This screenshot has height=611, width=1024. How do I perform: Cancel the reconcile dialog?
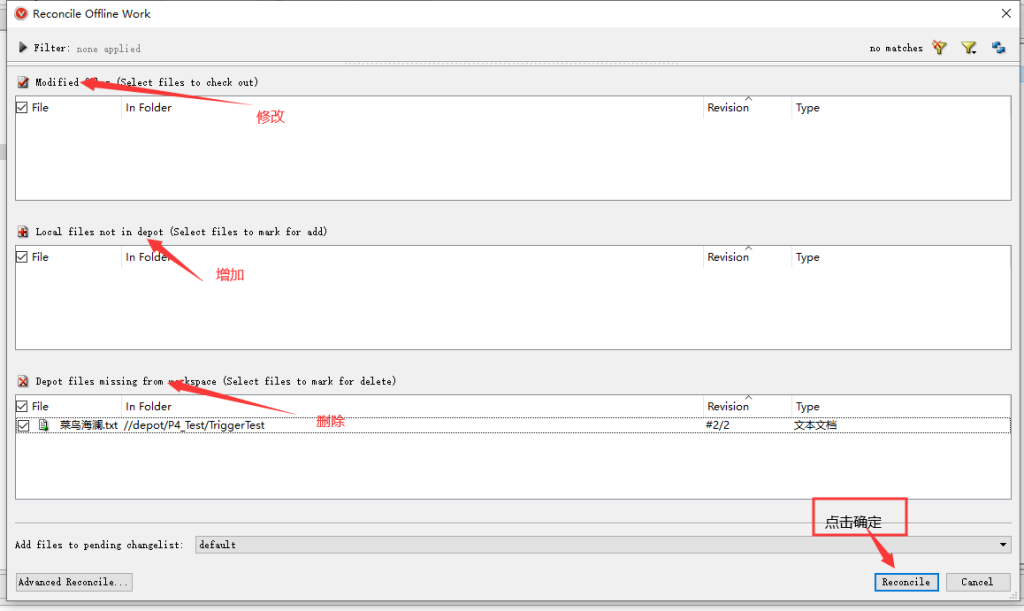977,582
